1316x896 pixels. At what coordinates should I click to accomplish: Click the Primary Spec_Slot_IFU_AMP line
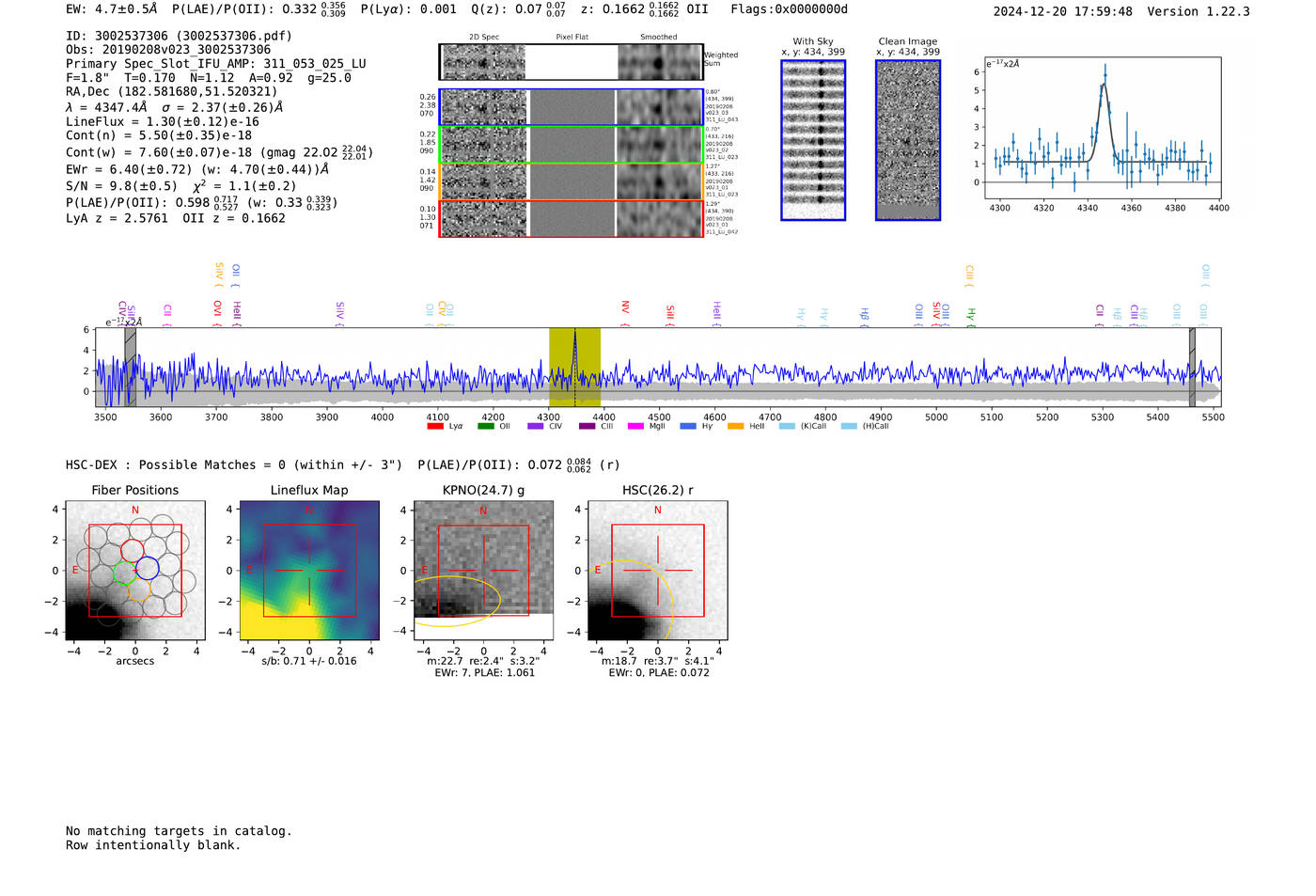point(216,64)
